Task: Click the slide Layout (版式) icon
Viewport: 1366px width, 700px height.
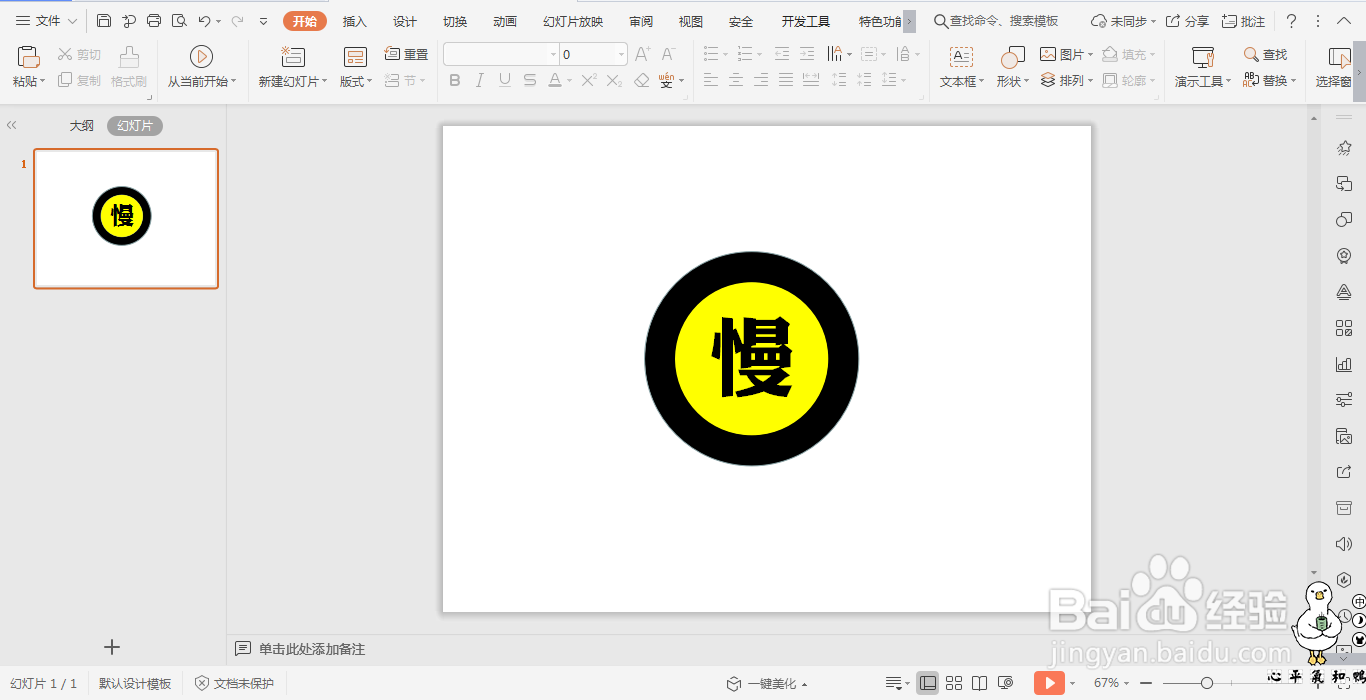Action: tap(355, 57)
